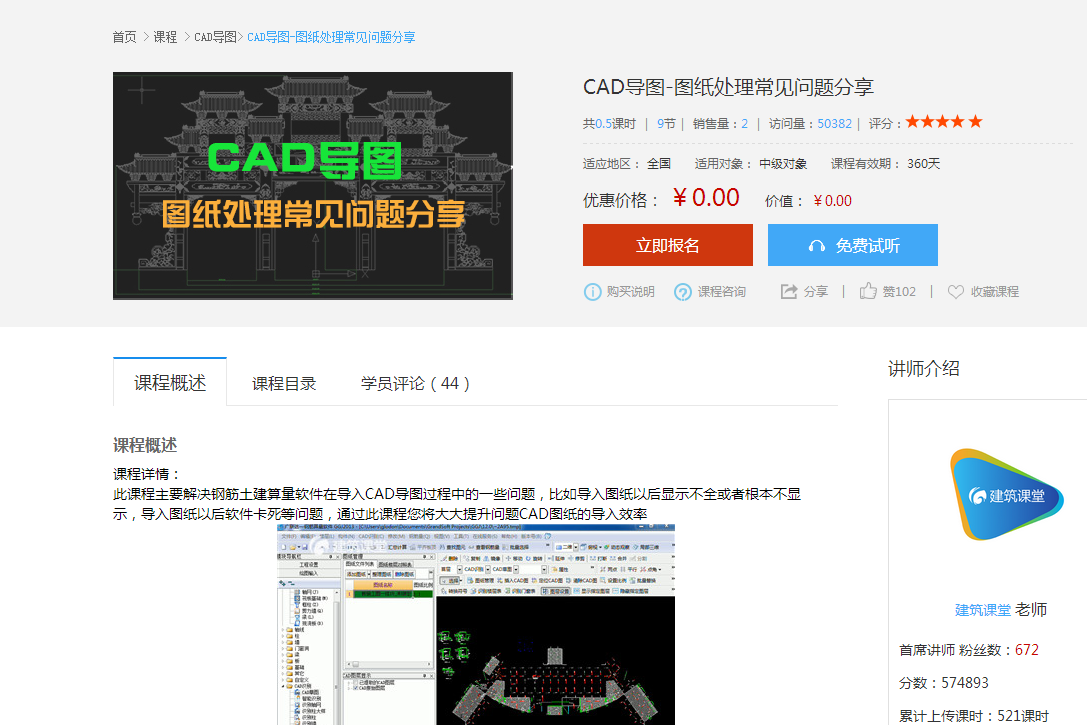Click the 课程详情： label
This screenshot has width=1087, height=725.
pos(147,474)
